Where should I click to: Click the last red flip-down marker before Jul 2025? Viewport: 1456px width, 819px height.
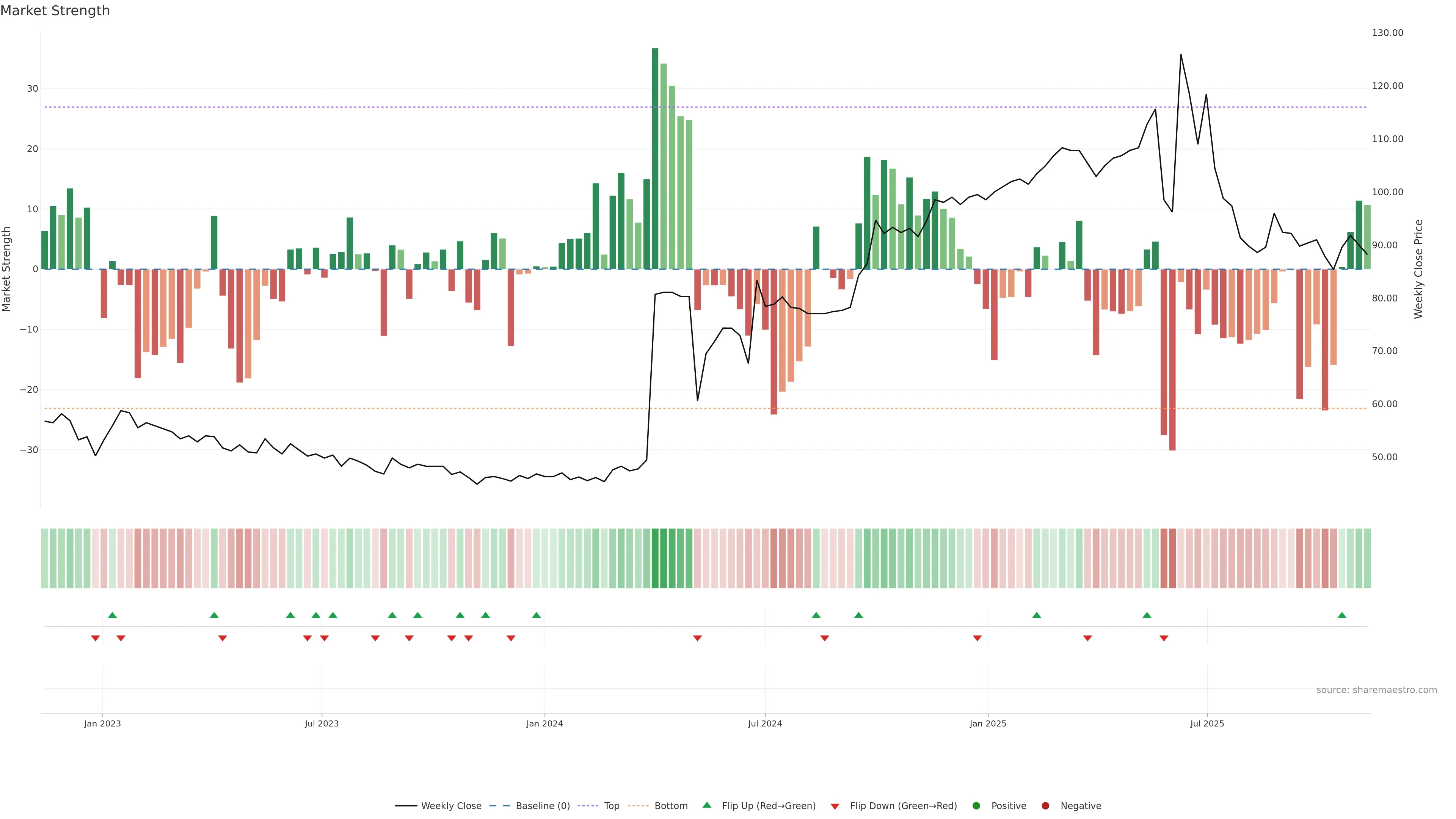click(1164, 638)
